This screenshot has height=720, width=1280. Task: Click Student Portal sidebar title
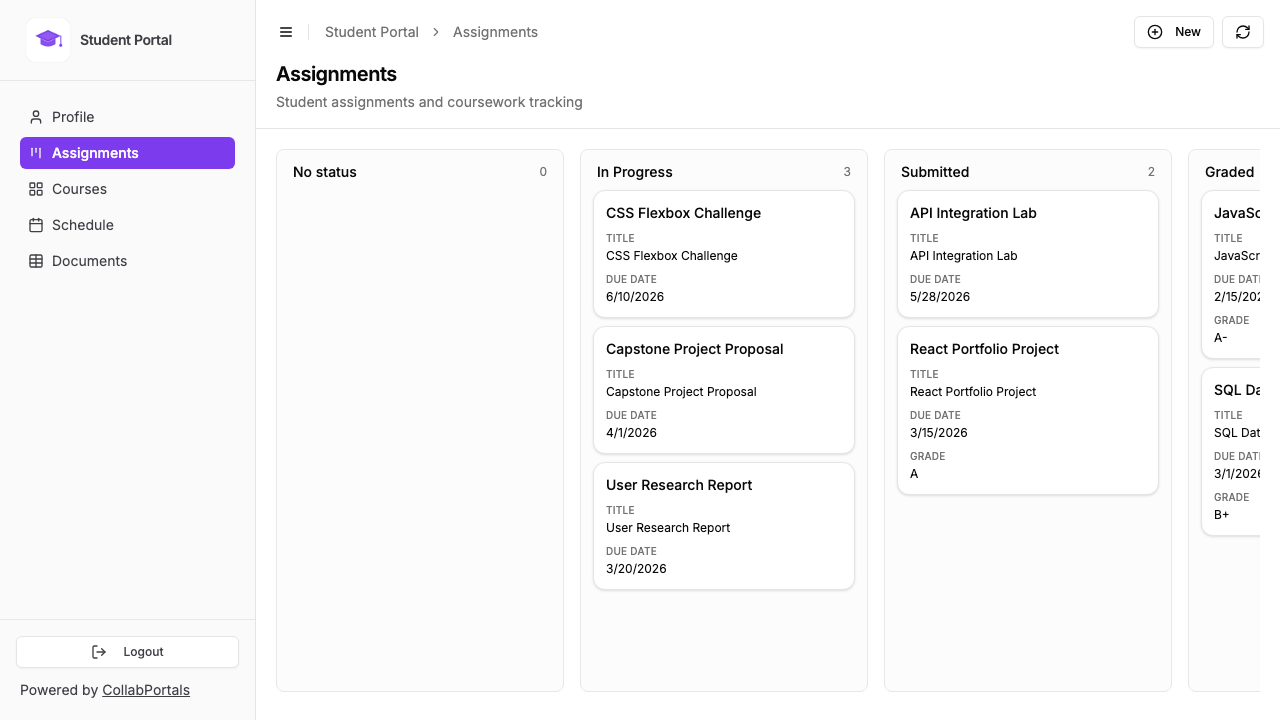coord(126,40)
